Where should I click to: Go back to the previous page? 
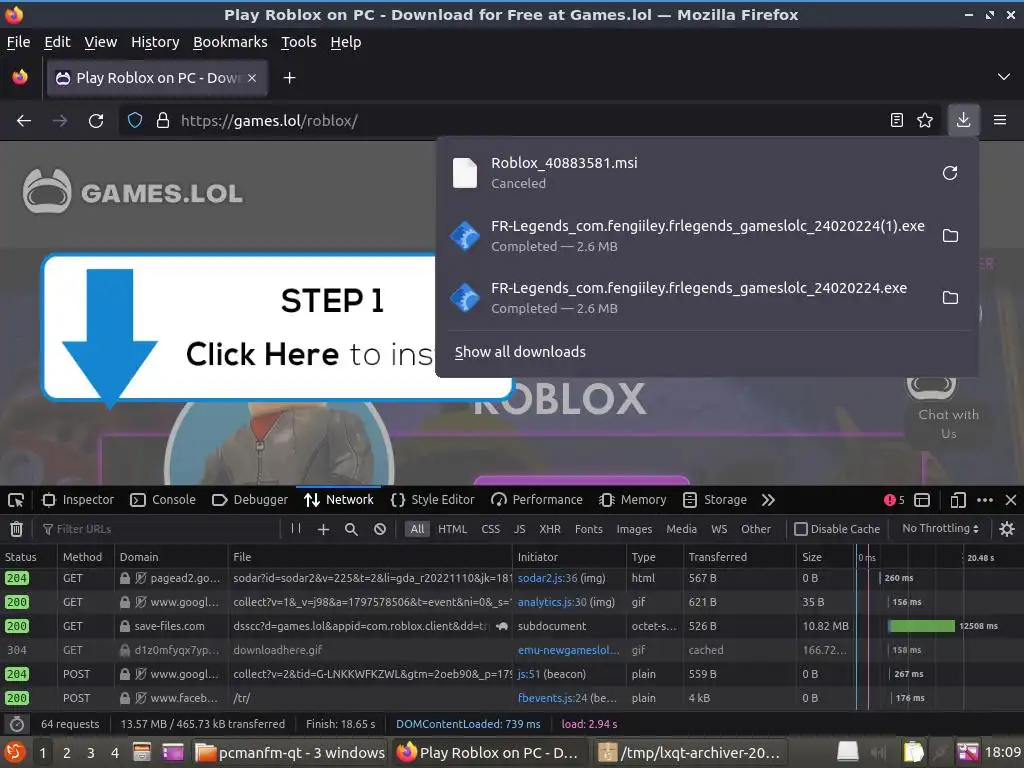[x=24, y=121]
